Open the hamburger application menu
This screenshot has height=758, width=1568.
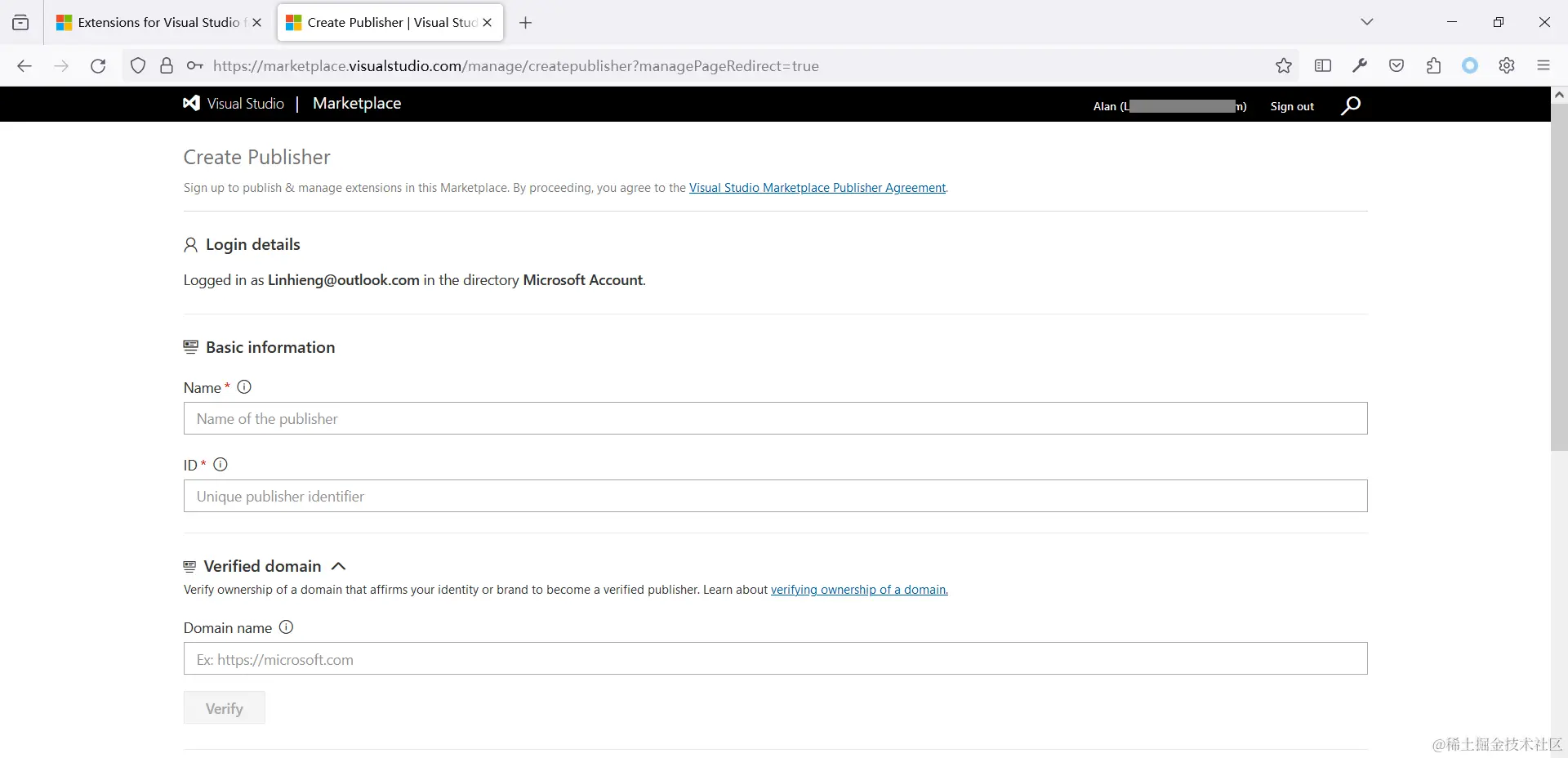coord(1543,66)
